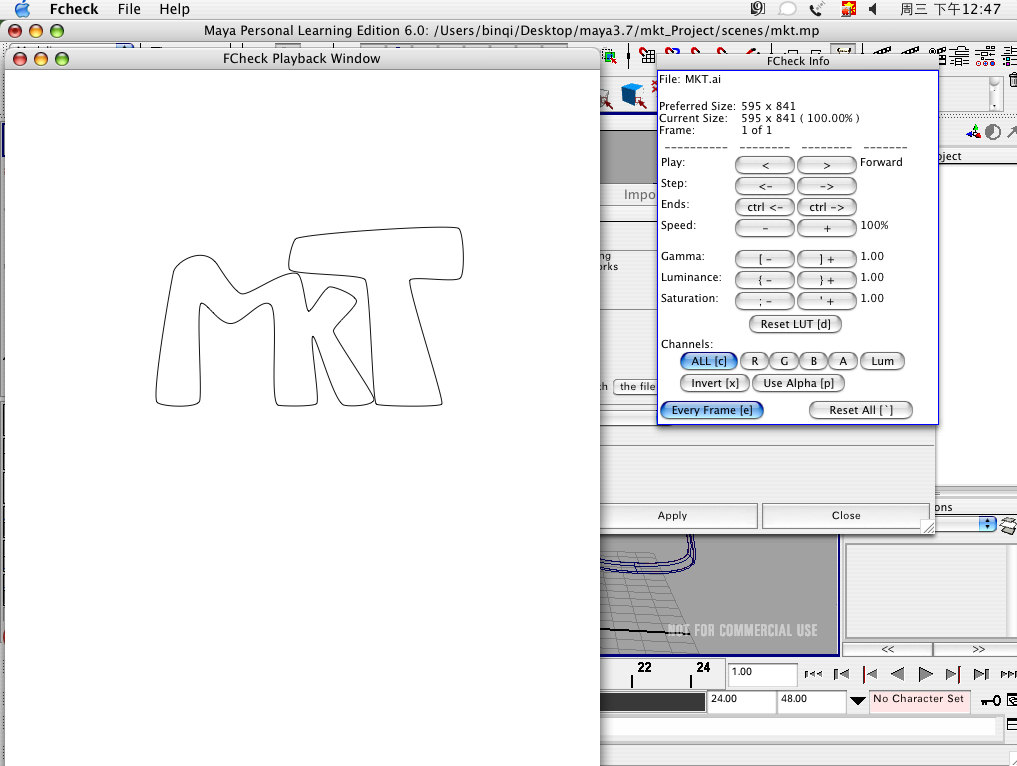Viewport: 1017px width, 766px height.
Task: Click animation end time field 48.00
Action: point(811,700)
